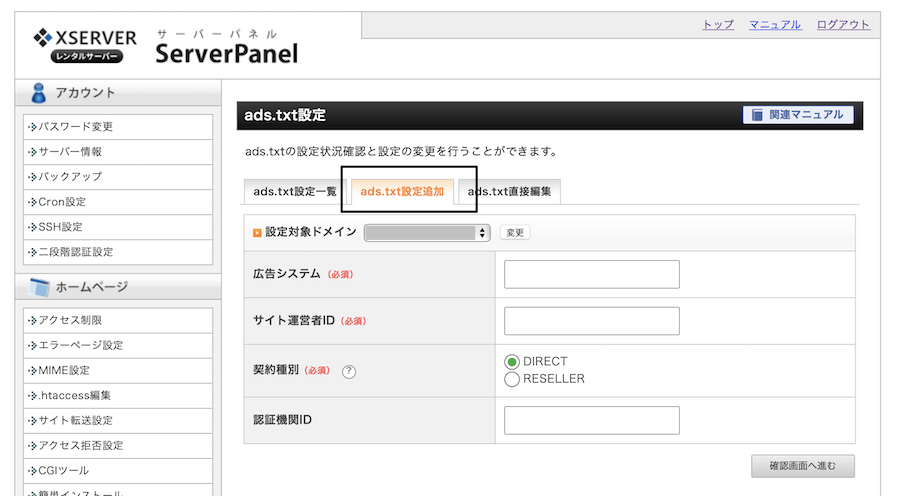The height and width of the screenshot is (496, 900).
Task: Click the 認証機関ID input field
Action: click(592, 420)
